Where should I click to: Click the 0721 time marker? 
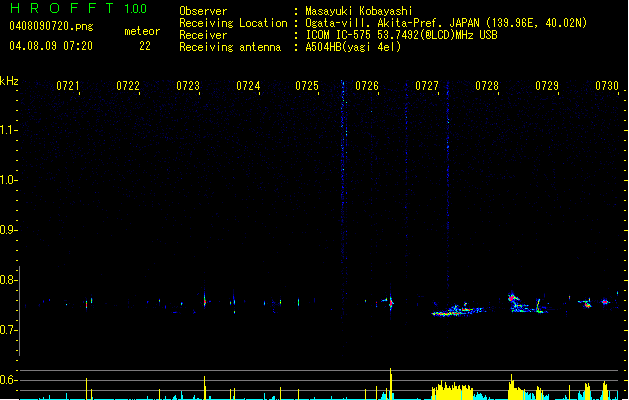tap(68, 86)
